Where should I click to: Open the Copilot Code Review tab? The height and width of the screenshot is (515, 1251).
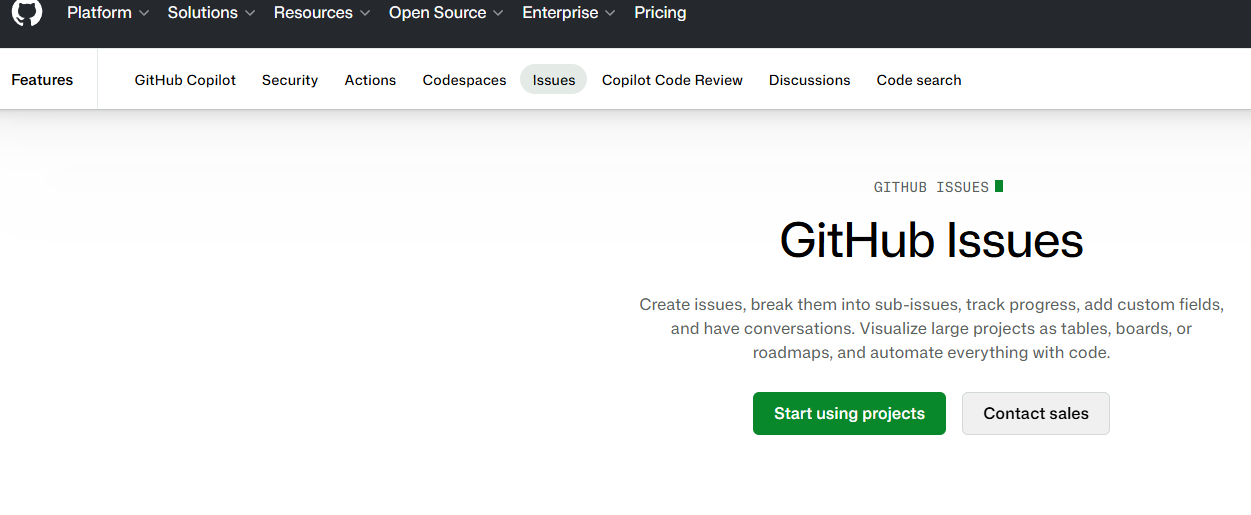click(672, 80)
